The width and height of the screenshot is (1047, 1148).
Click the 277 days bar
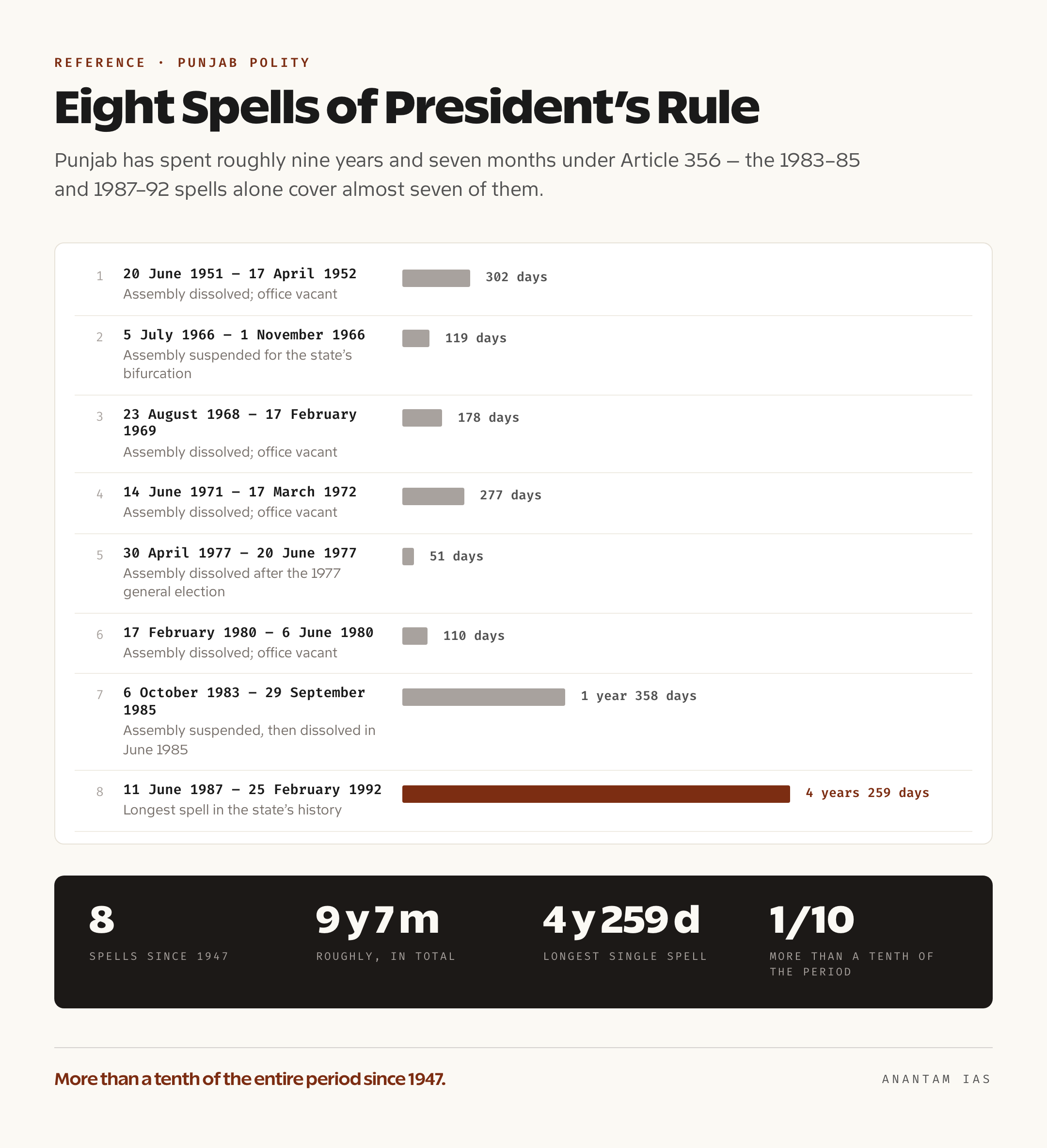pos(433,496)
